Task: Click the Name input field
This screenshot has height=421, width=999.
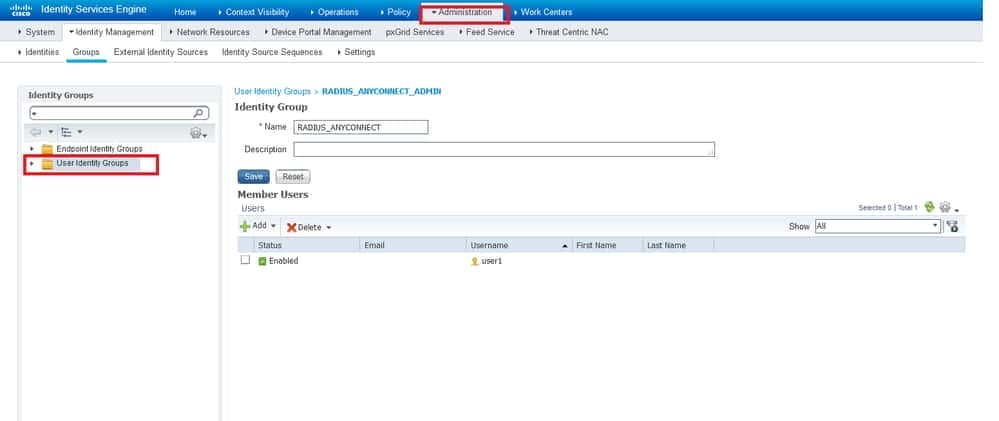Action: click(361, 127)
